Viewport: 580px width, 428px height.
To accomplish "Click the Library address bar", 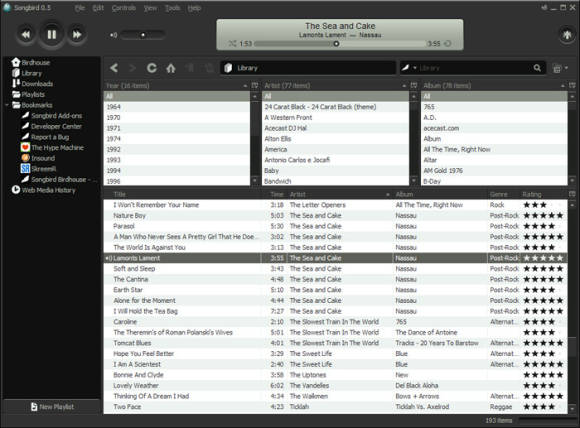I will (308, 68).
